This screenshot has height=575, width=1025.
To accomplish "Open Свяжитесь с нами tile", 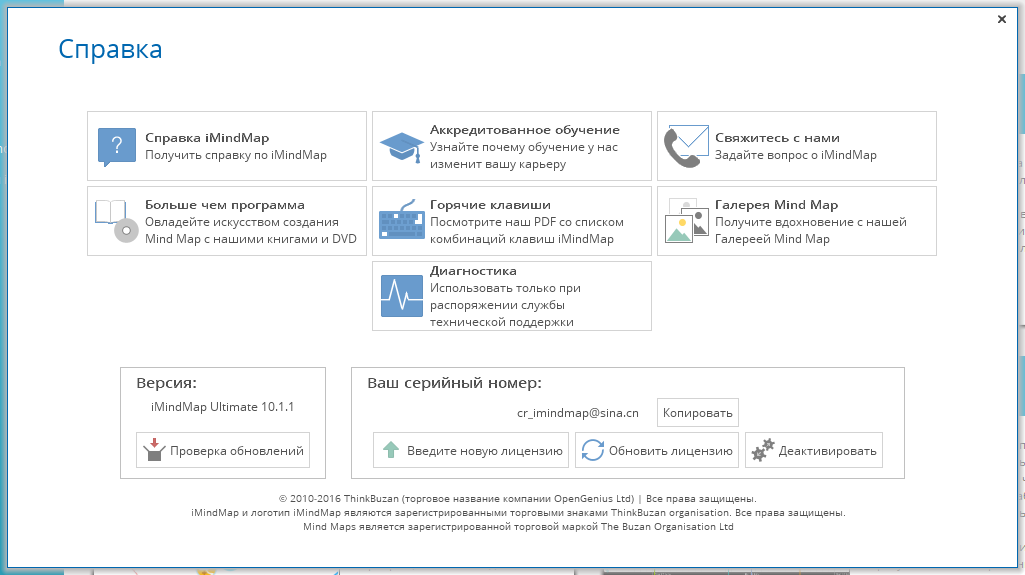I will click(x=797, y=146).
